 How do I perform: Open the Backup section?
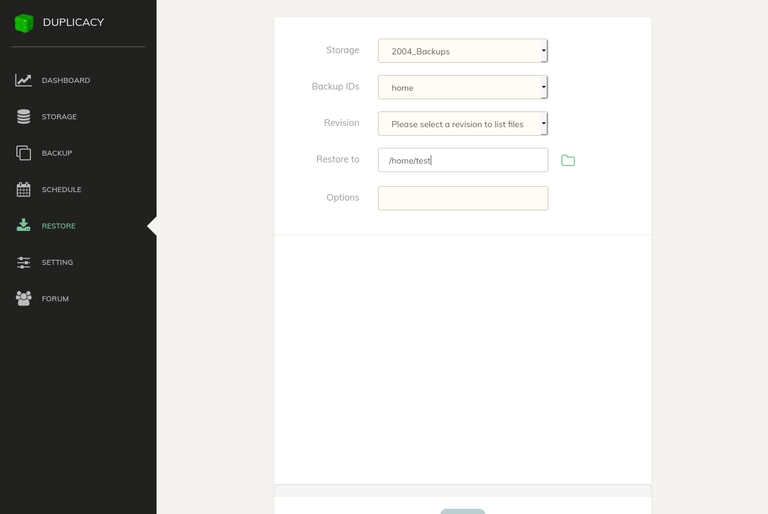(x=57, y=153)
